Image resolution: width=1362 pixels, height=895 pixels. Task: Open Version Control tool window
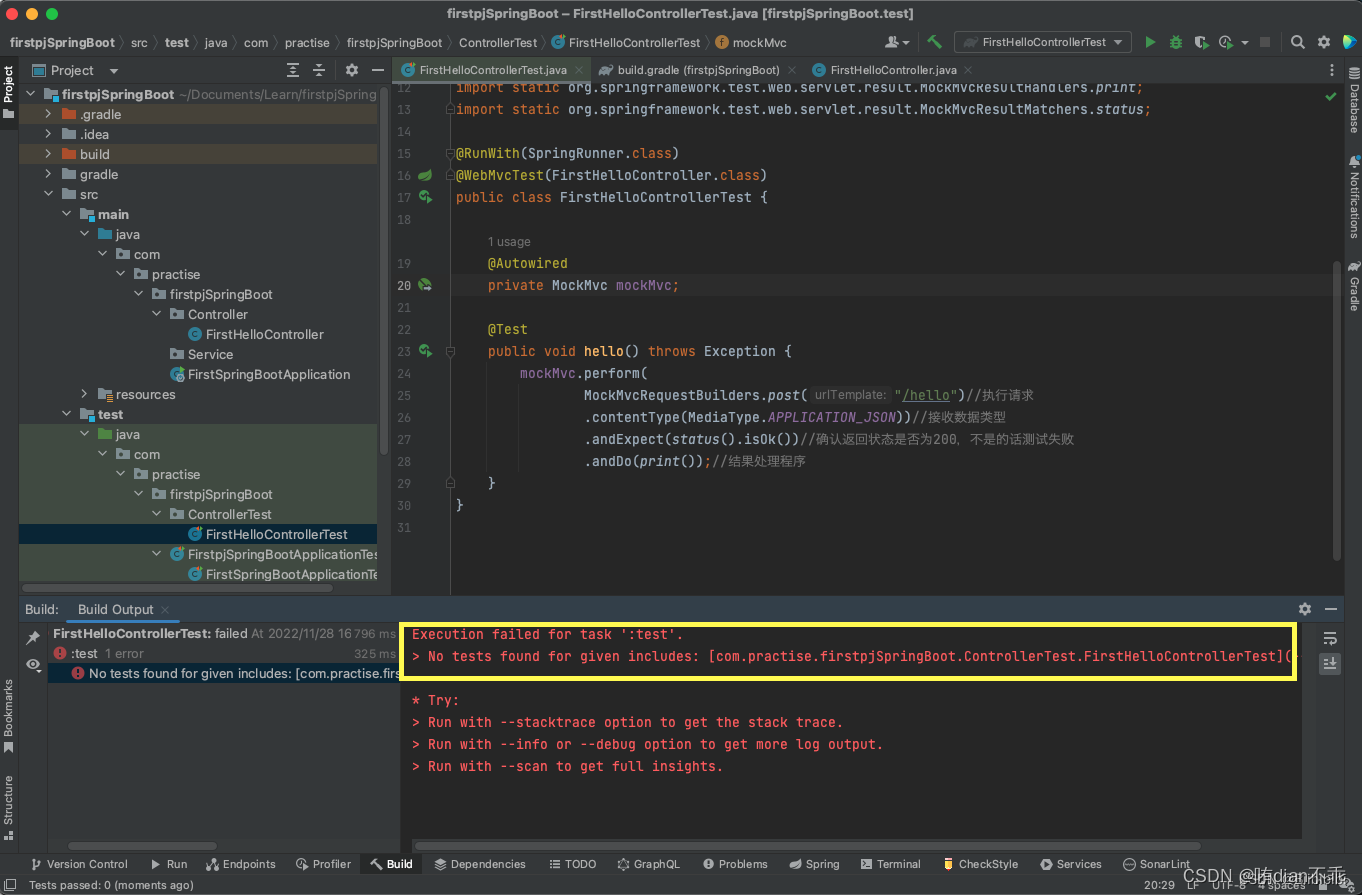tap(79, 864)
